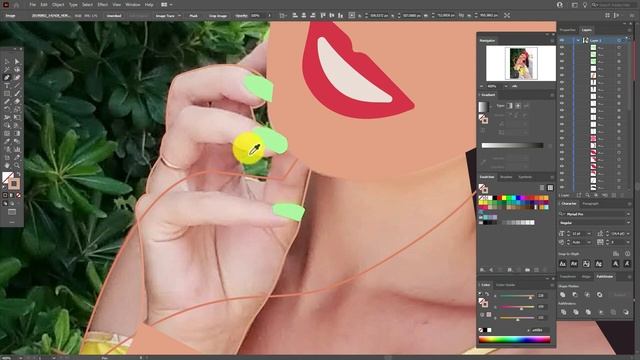Click the gradient slider bar
Screen dimensions: 640x360
(x=512, y=145)
